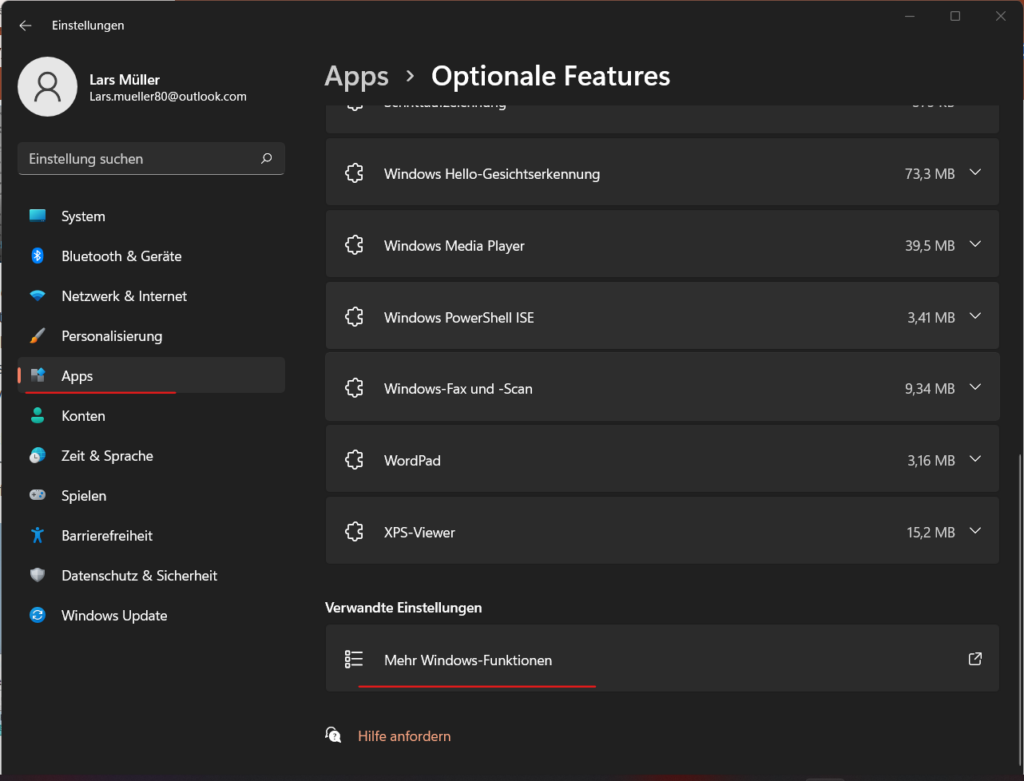The height and width of the screenshot is (781, 1024).
Task: Click the 9,34 MB size value
Action: [929, 389]
